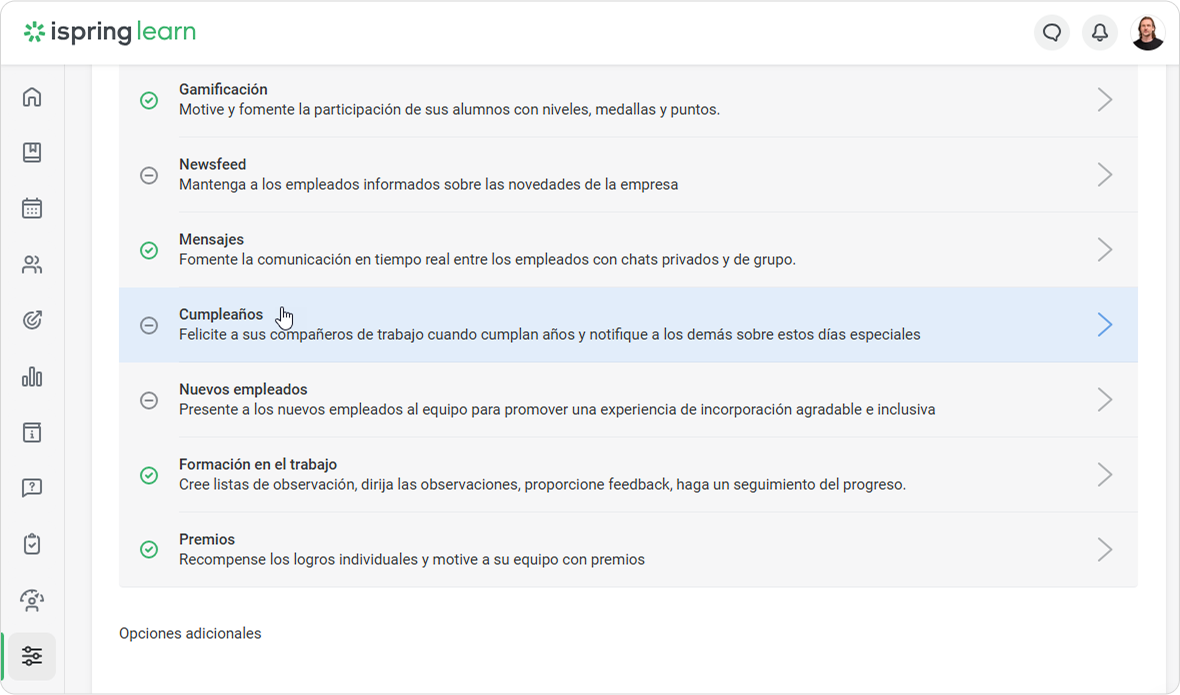Open the users icon in sidebar
This screenshot has width=1180, height=695.
click(x=32, y=265)
